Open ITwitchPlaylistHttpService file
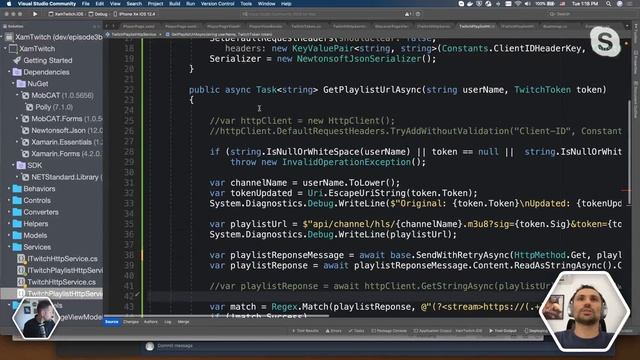Image resolution: width=640 pixels, height=360 pixels. tap(60, 270)
